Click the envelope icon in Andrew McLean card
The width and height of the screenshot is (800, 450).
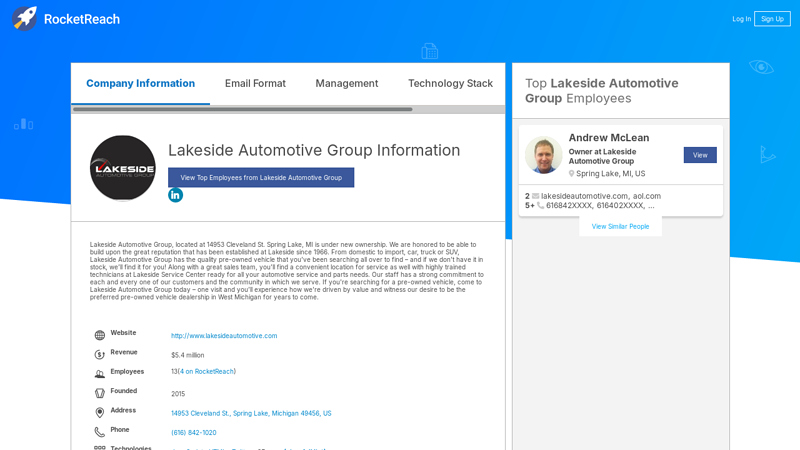(x=535, y=196)
